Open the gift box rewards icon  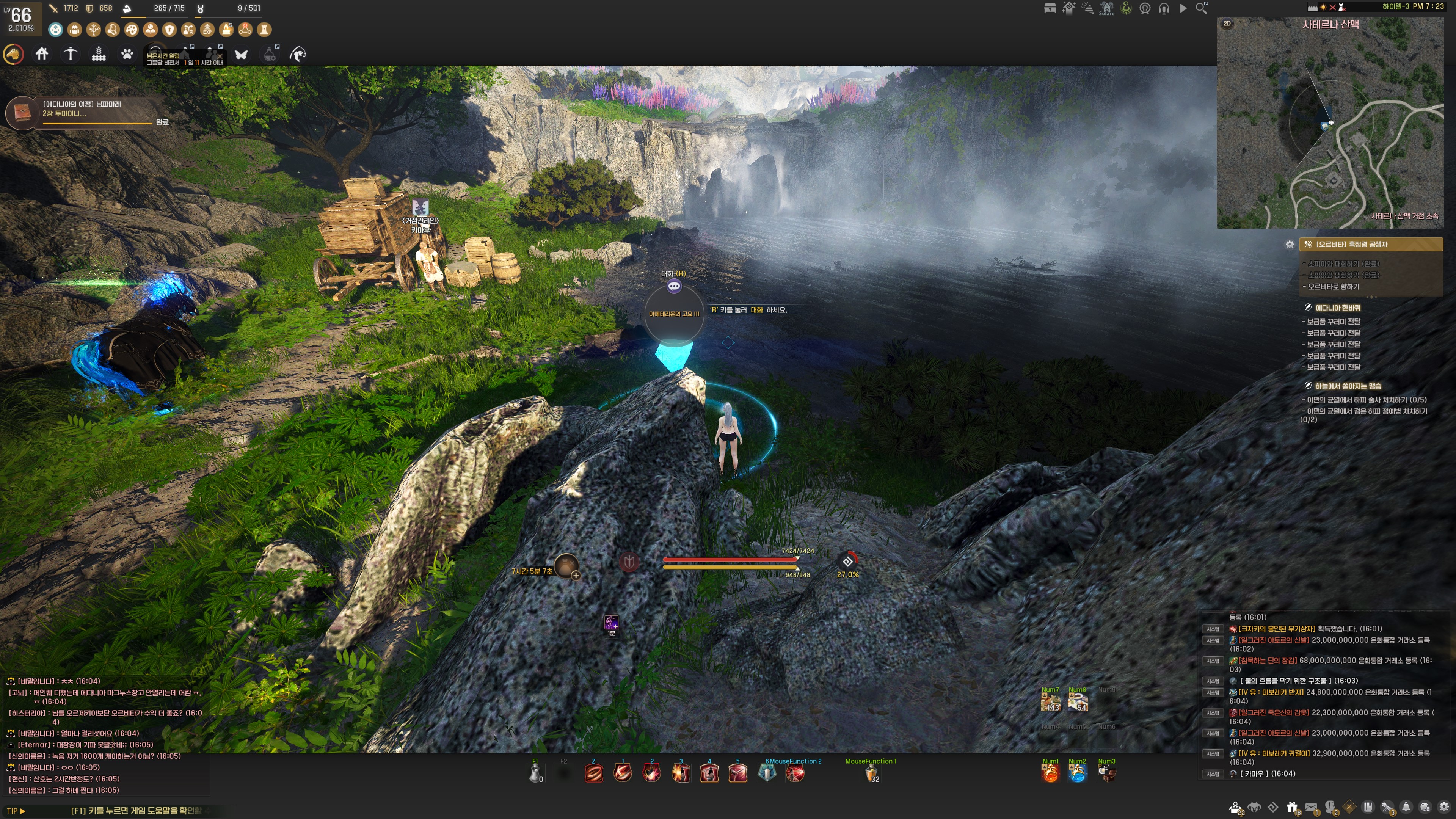1291,807
